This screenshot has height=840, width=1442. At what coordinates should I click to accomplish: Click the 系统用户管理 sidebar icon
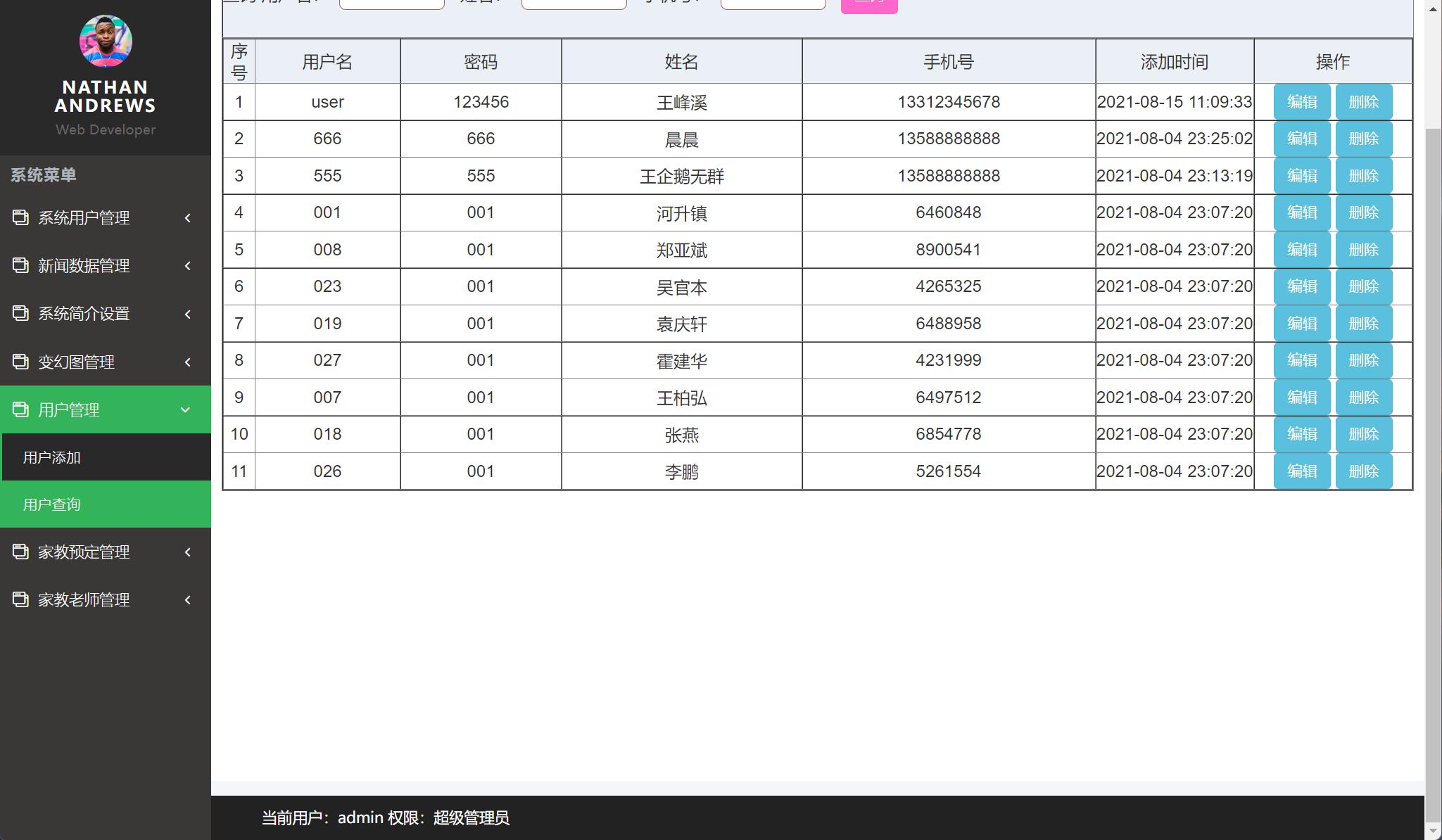point(20,218)
